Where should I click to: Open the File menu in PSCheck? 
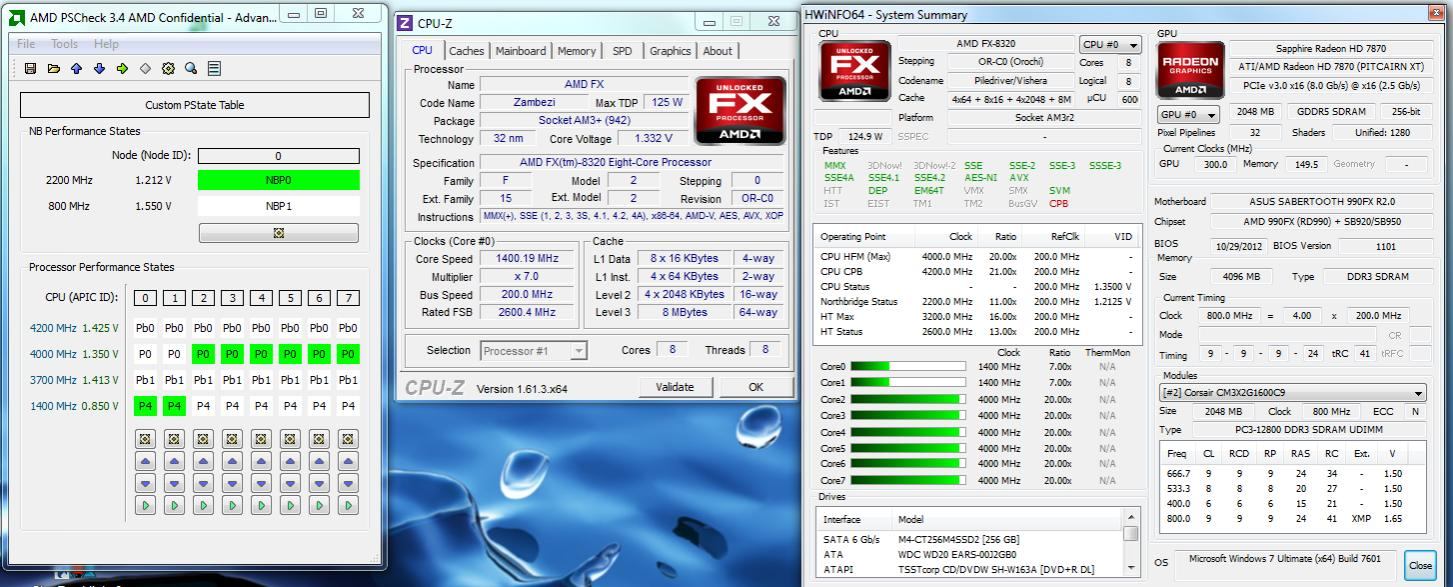tap(26, 44)
